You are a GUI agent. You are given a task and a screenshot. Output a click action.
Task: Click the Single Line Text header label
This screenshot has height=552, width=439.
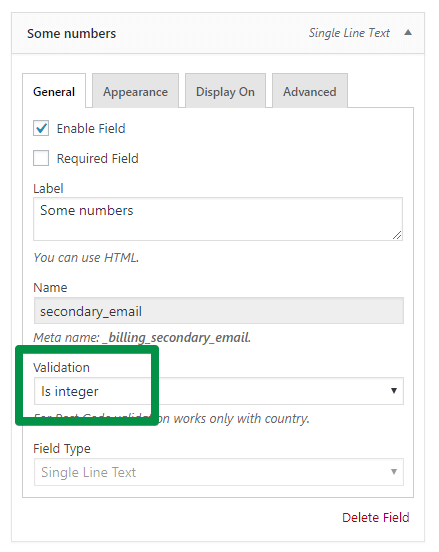pyautogui.click(x=349, y=33)
